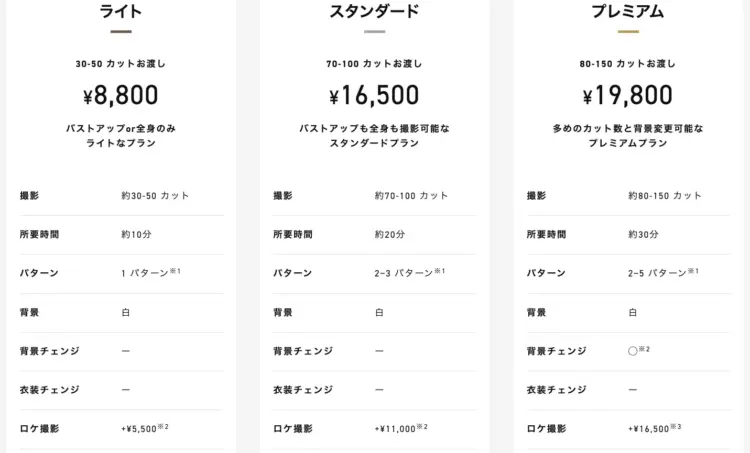Open the ※2 footnote next to +¥11,000
750x453 pixels.
point(422,427)
